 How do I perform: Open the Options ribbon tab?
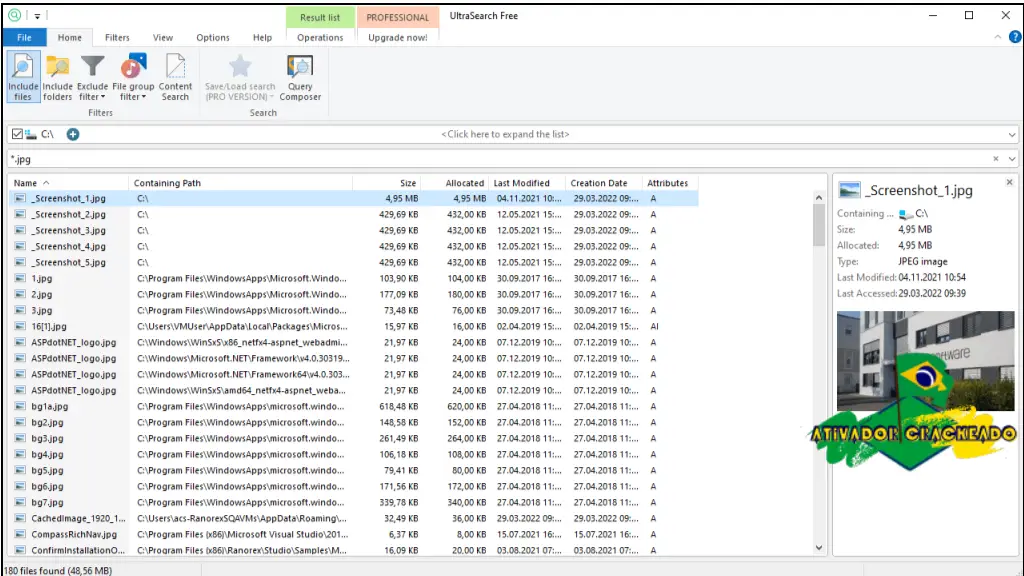click(213, 37)
